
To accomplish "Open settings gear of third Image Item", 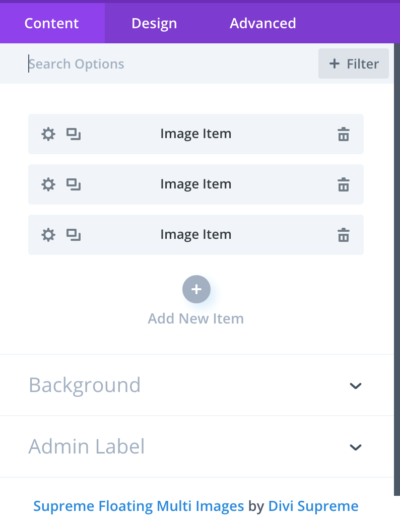I will coord(48,235).
